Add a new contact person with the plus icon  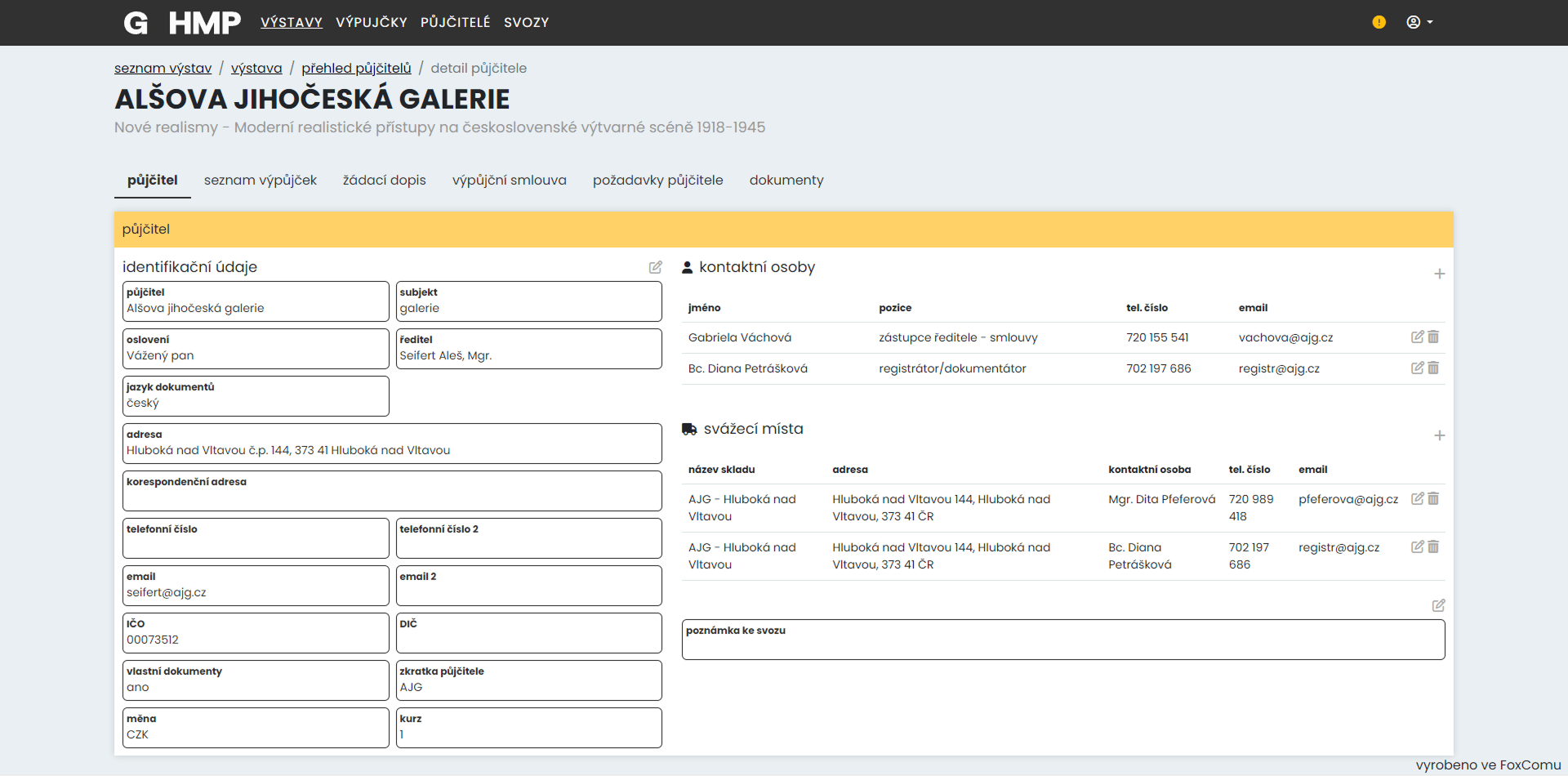(1440, 274)
